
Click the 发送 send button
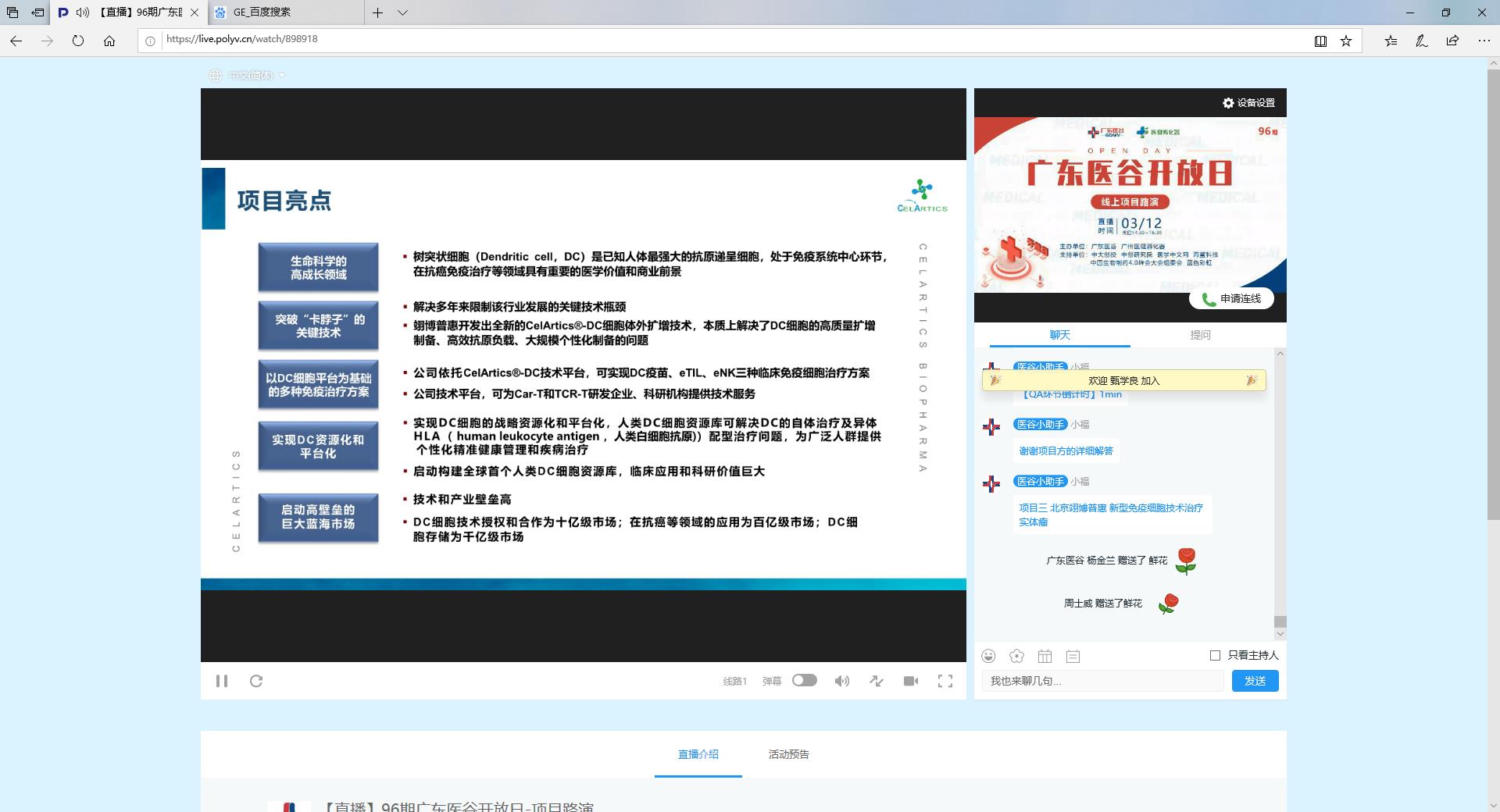point(1255,681)
